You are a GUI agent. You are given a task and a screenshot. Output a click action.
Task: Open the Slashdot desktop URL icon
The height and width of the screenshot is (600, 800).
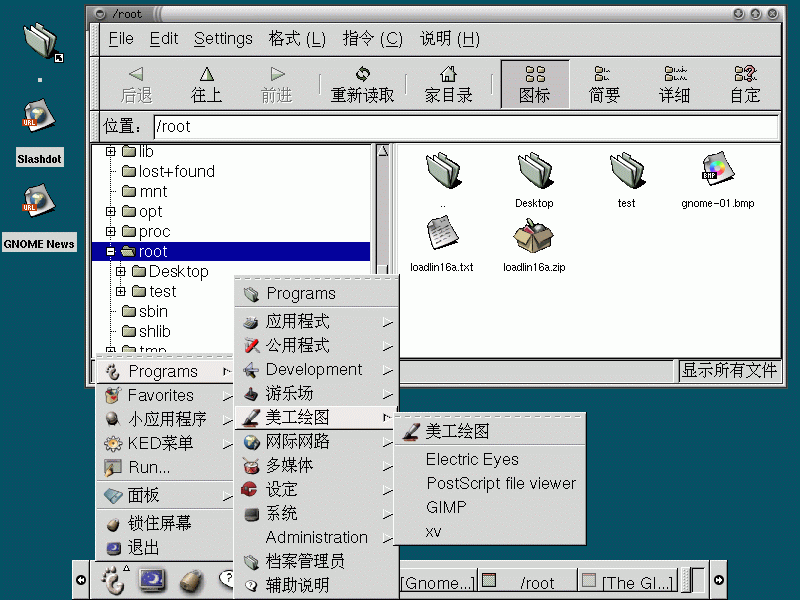(38, 115)
